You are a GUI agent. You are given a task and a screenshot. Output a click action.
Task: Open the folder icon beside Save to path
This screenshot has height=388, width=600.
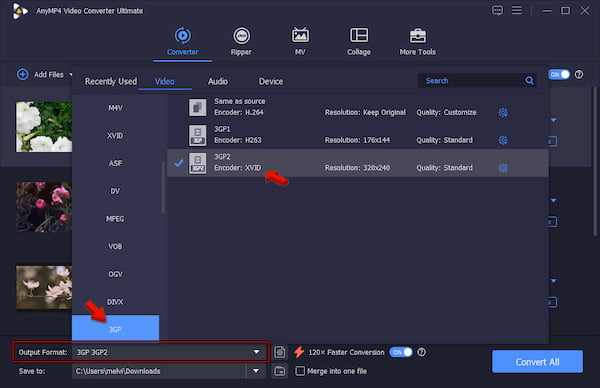coord(280,371)
